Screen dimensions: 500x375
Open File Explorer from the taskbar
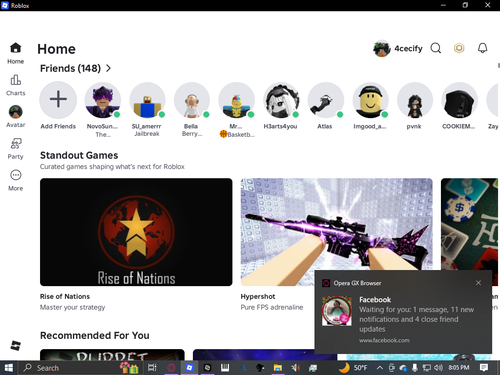(277, 368)
